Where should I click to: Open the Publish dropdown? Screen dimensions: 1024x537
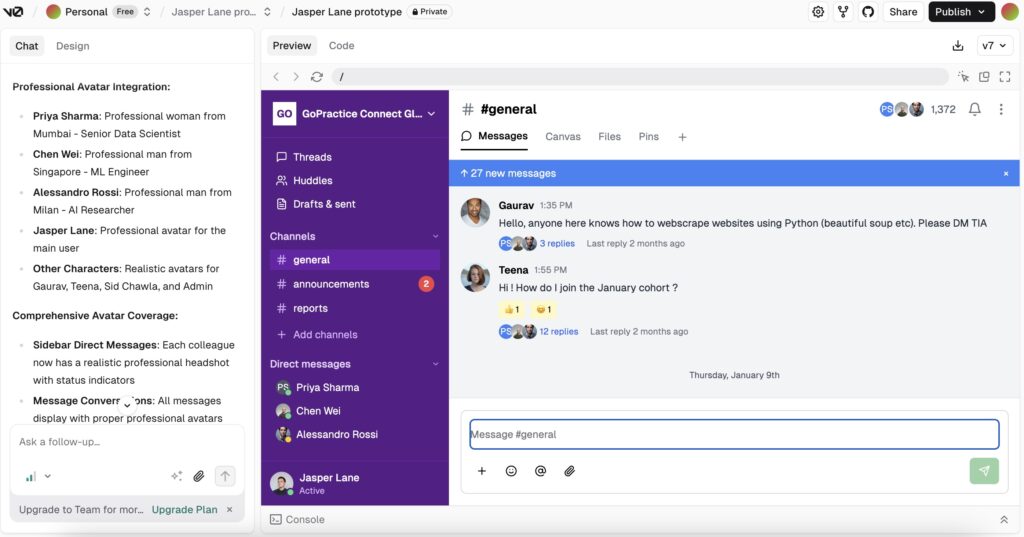[961, 12]
